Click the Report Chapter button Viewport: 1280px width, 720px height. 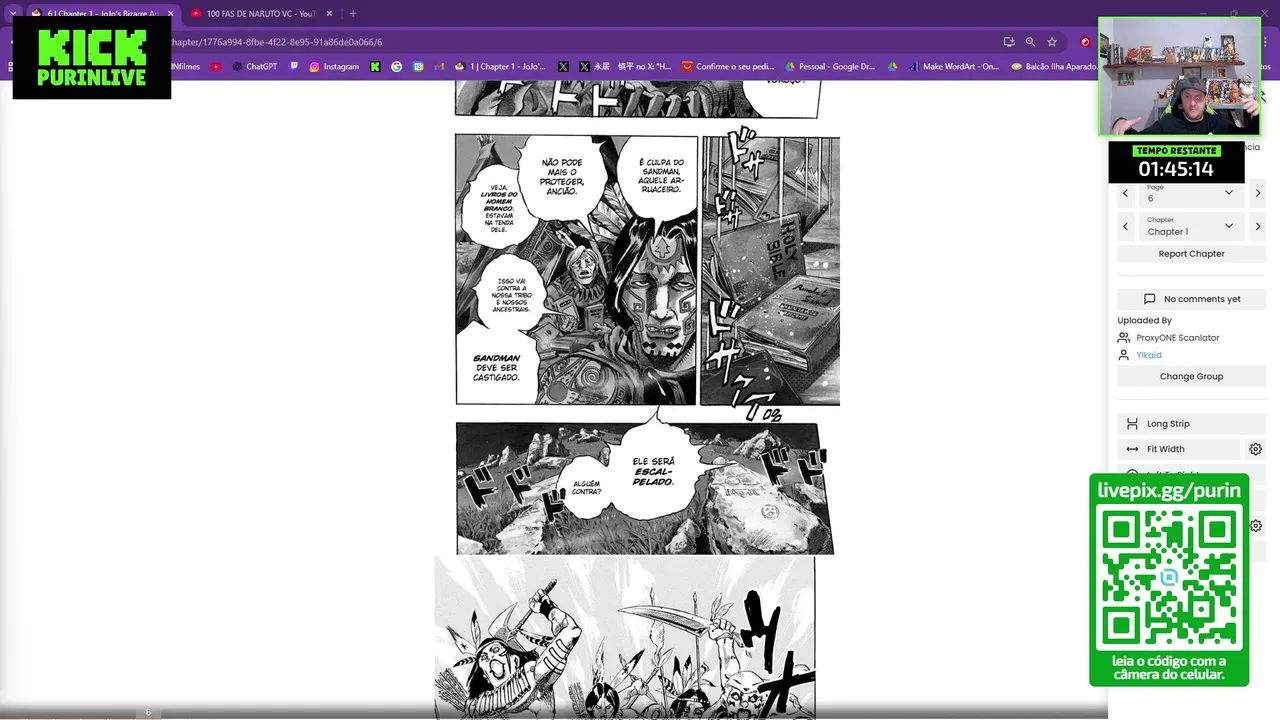coord(1191,254)
